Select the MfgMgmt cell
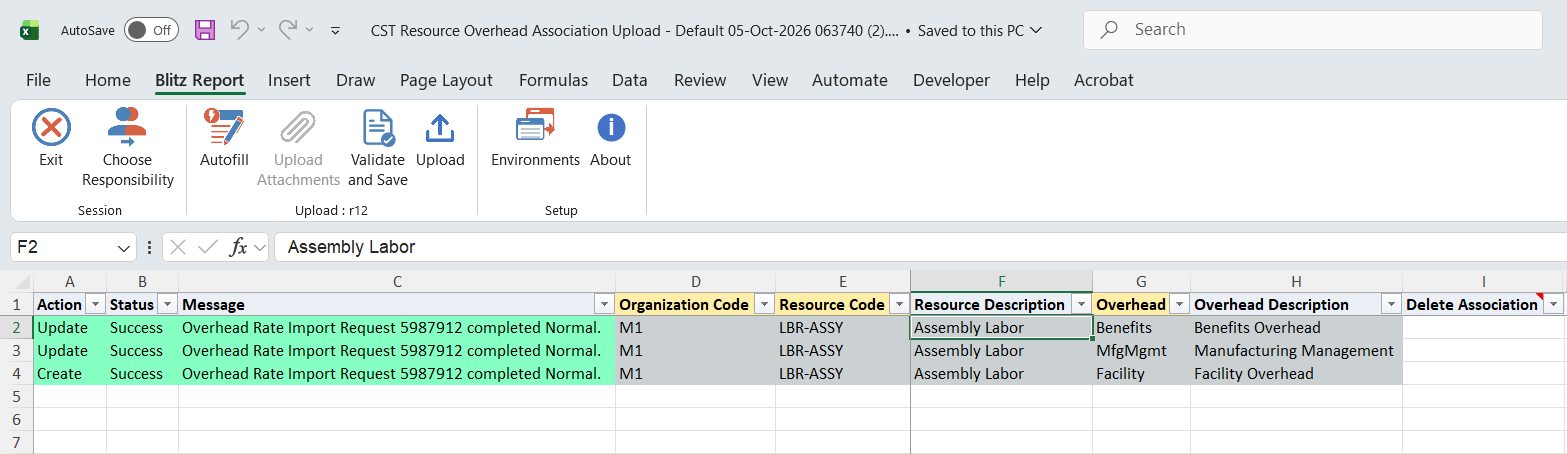 [x=1141, y=351]
